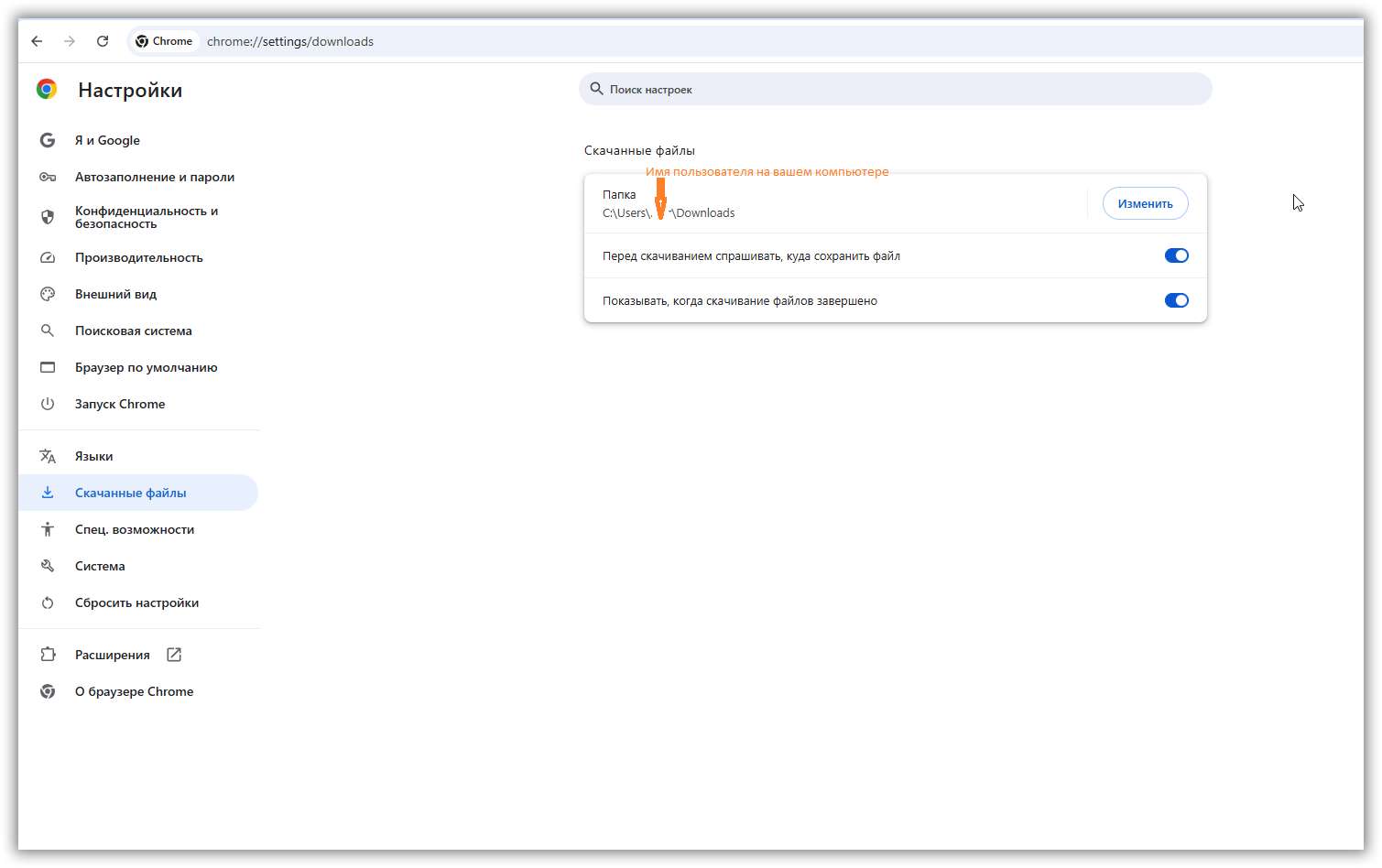This screenshot has width=1382, height=868.
Task: Click the Google G icon in sidebar
Action: [x=48, y=140]
